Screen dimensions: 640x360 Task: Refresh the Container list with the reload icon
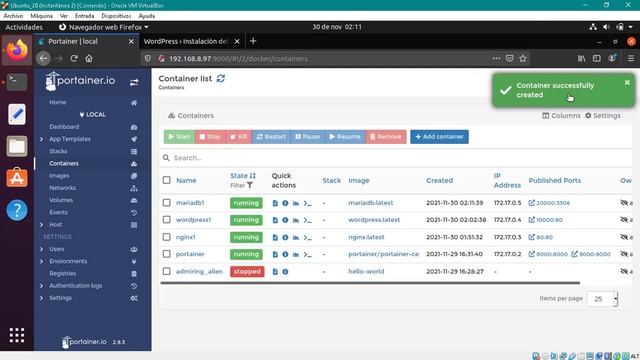(221, 78)
